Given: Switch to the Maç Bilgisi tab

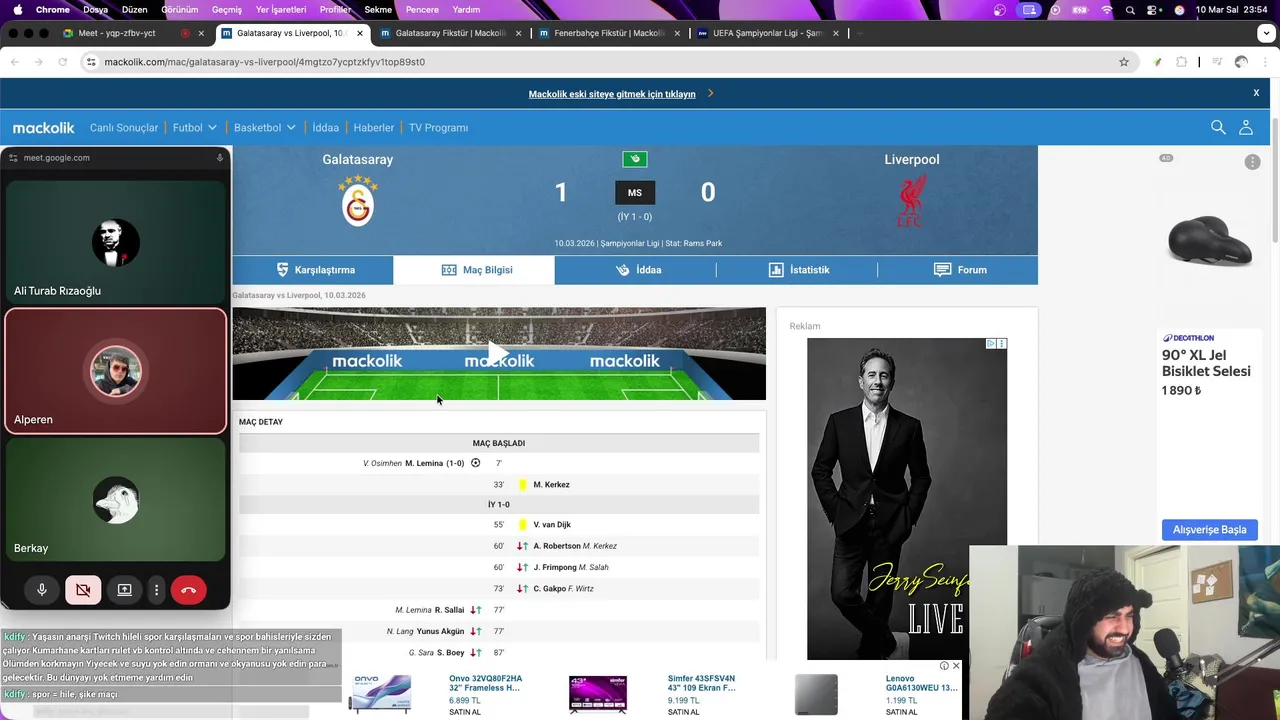Looking at the screenshot, I should tap(474, 270).
